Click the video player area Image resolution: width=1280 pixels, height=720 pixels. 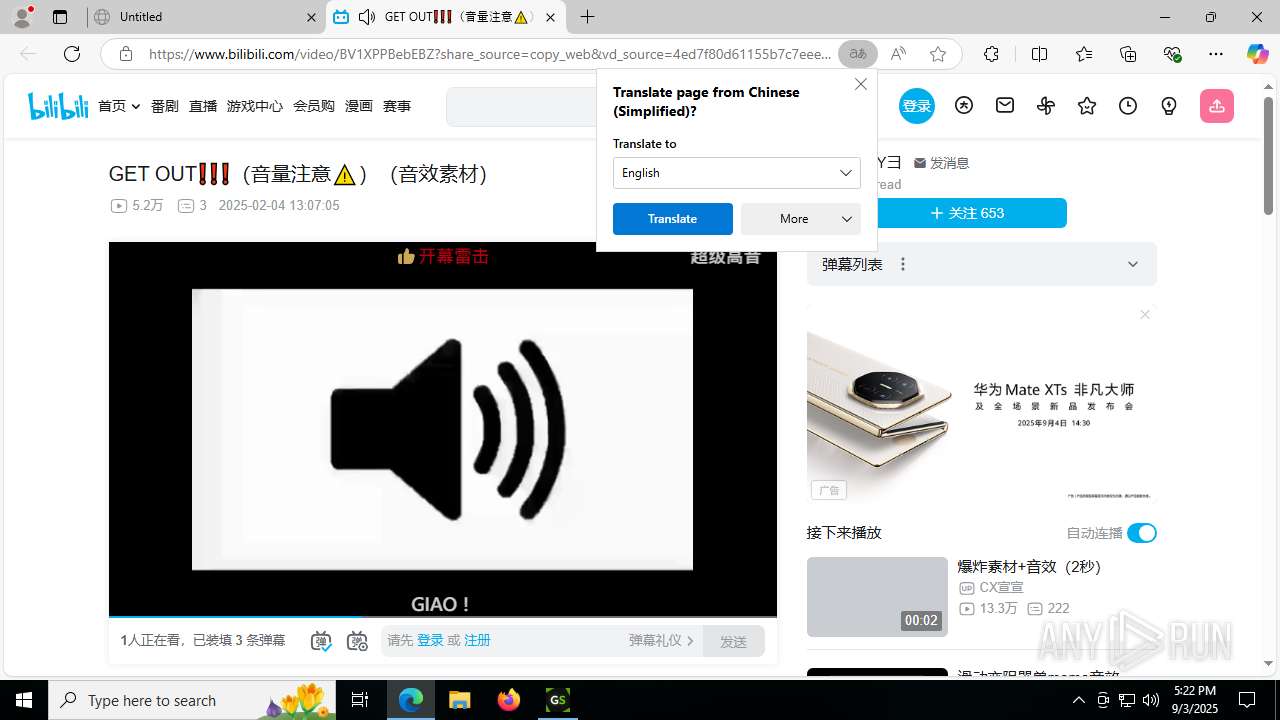[443, 429]
